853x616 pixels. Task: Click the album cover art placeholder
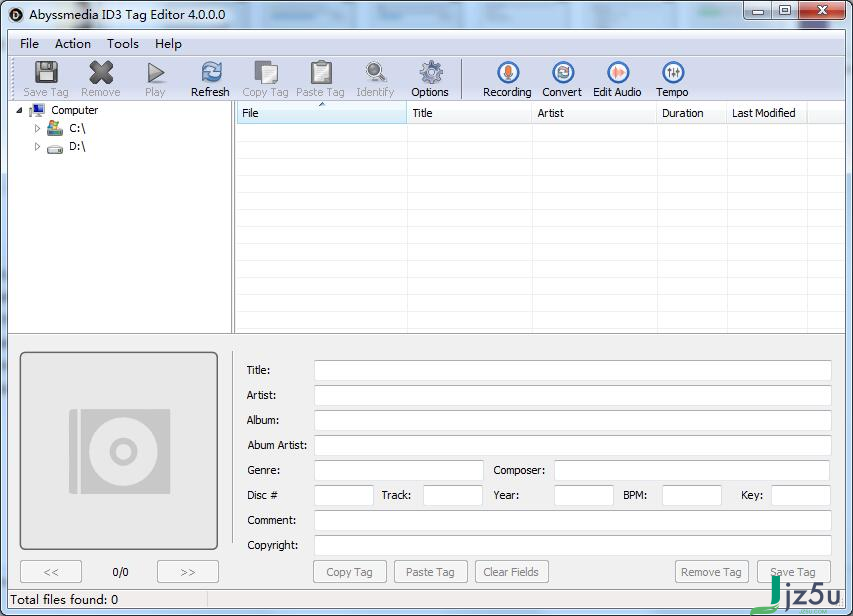[x=119, y=451]
